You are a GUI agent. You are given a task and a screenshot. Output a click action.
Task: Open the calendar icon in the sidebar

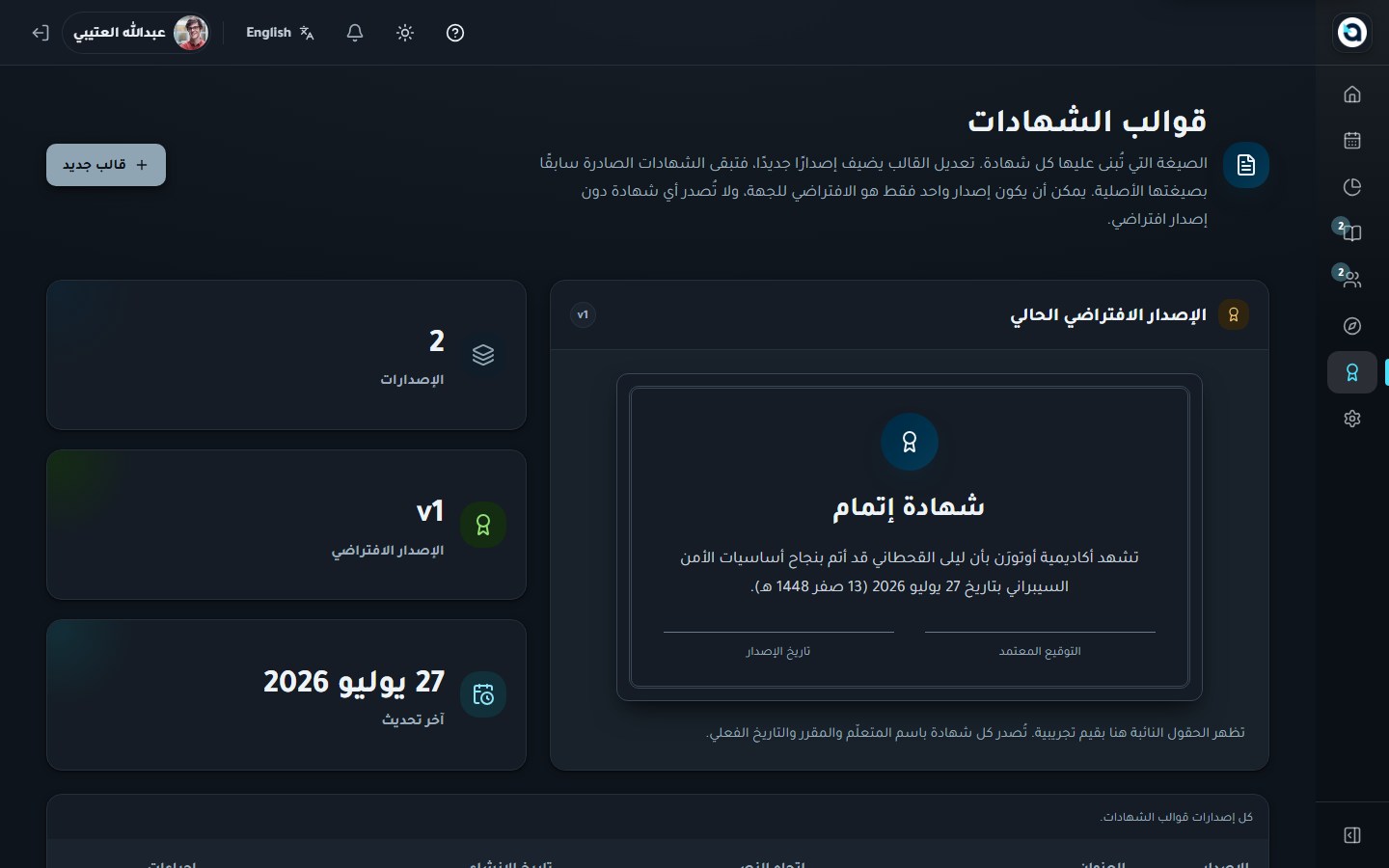(1352, 140)
